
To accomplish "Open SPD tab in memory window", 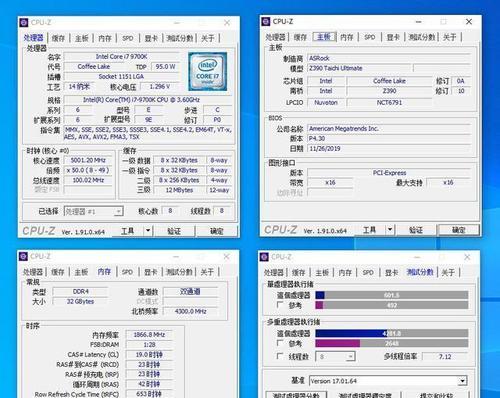I will pos(127,272).
